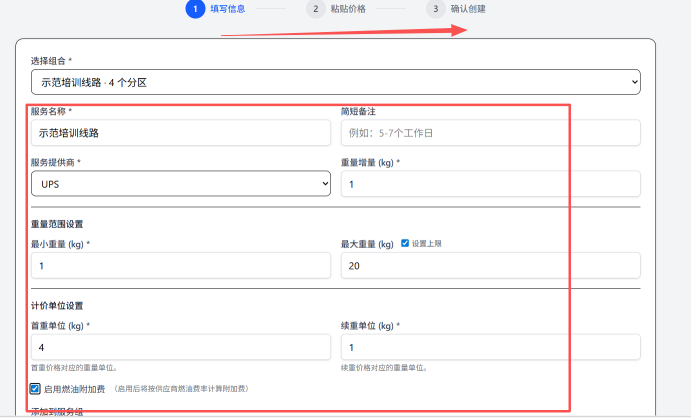Screen dimensions: 691x418
Task: Click the 简短备注 field with 5-7个工作日 placeholder
Action: tap(490, 132)
